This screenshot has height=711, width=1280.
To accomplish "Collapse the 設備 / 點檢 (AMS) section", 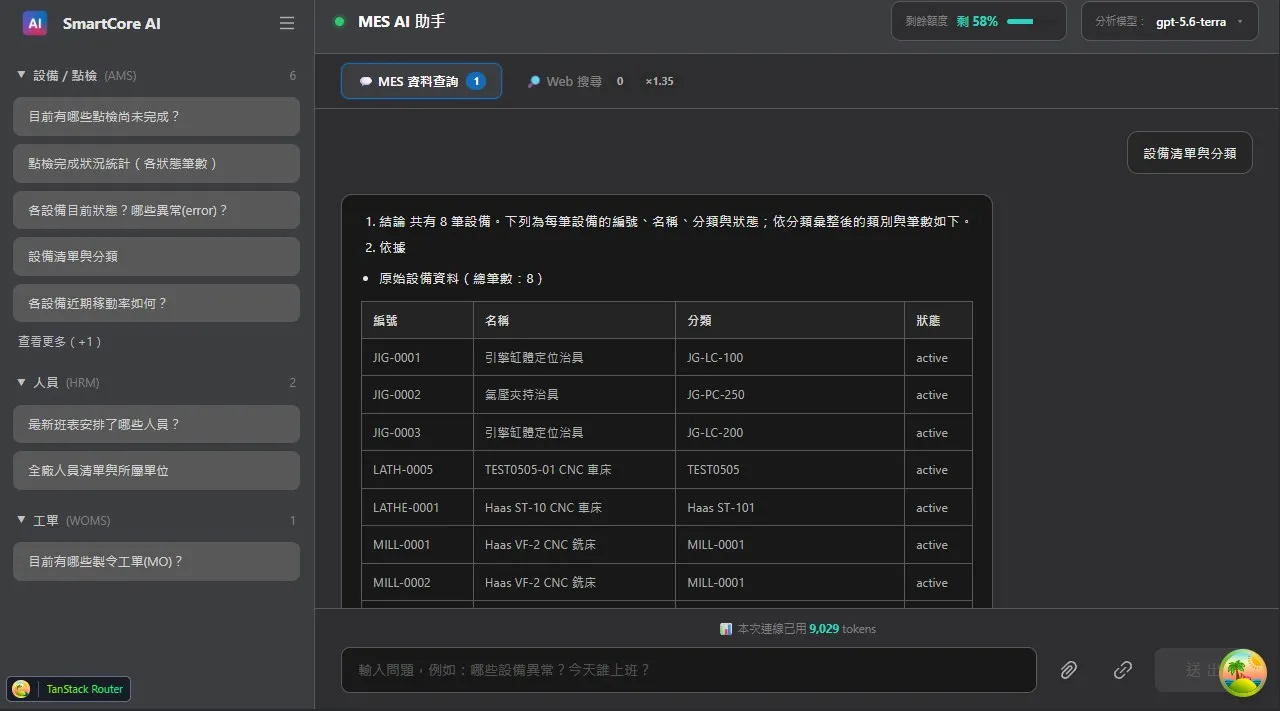I will pos(156,76).
